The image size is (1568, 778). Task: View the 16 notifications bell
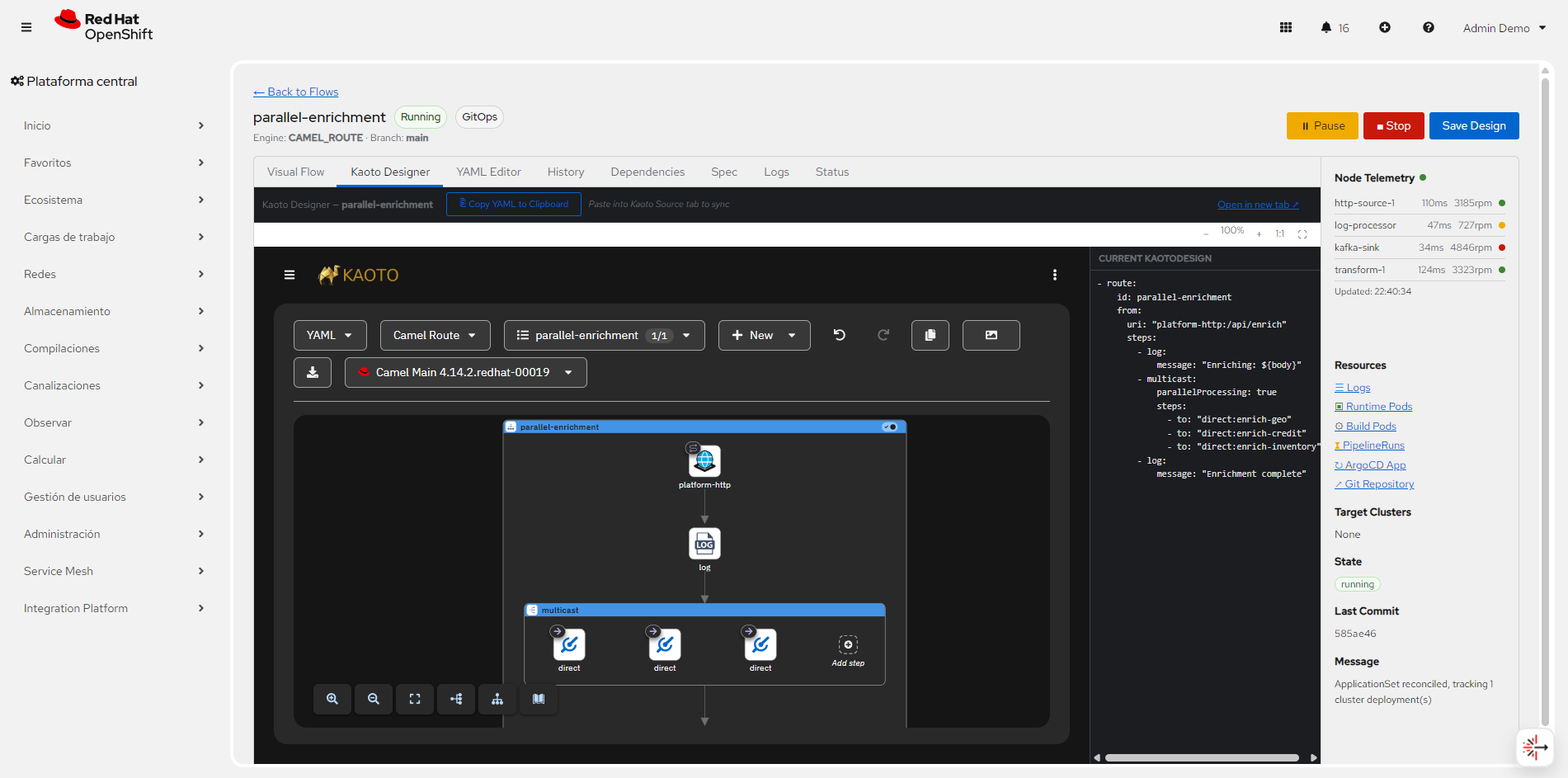pyautogui.click(x=1335, y=27)
